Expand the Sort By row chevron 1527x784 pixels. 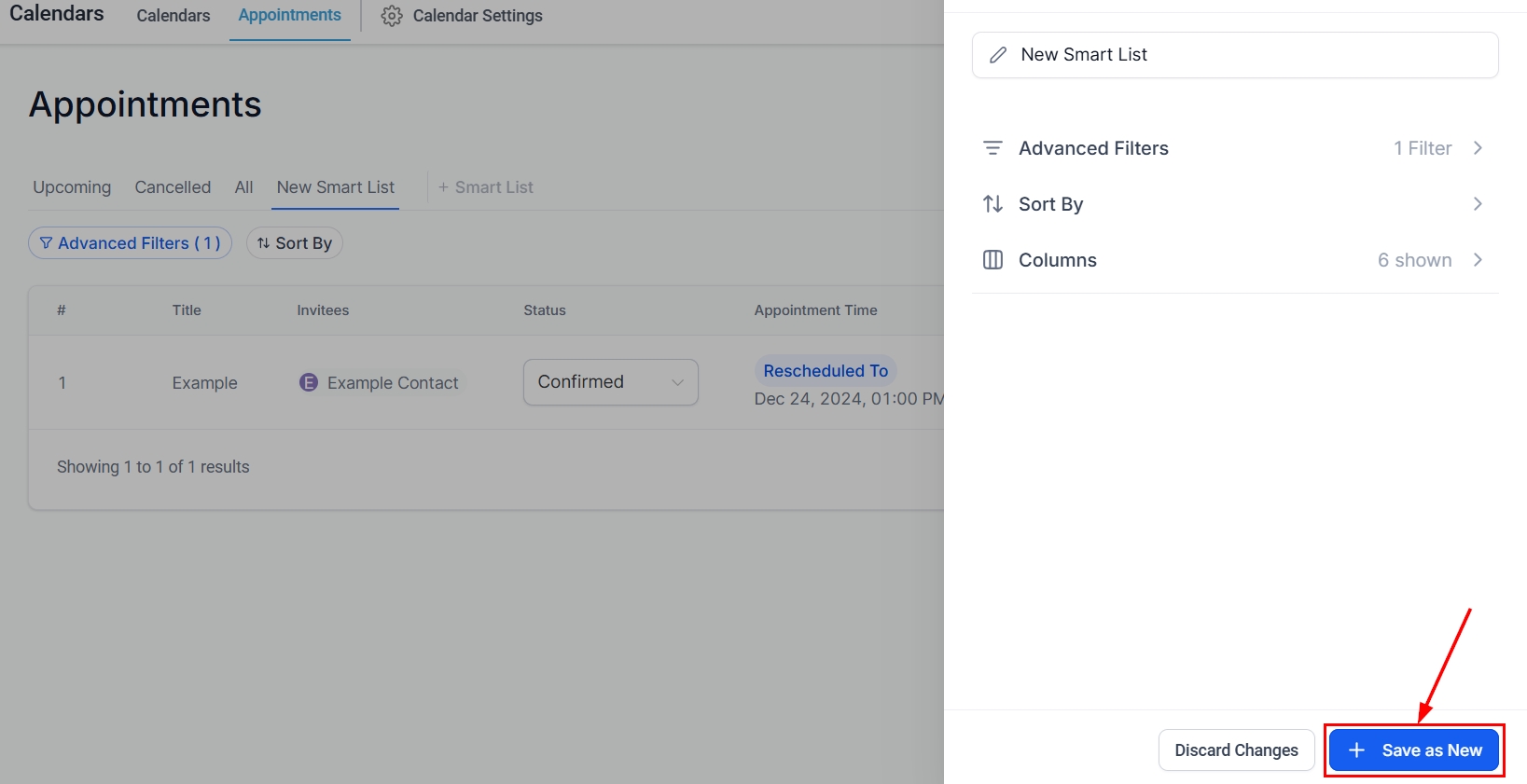pyautogui.click(x=1478, y=204)
